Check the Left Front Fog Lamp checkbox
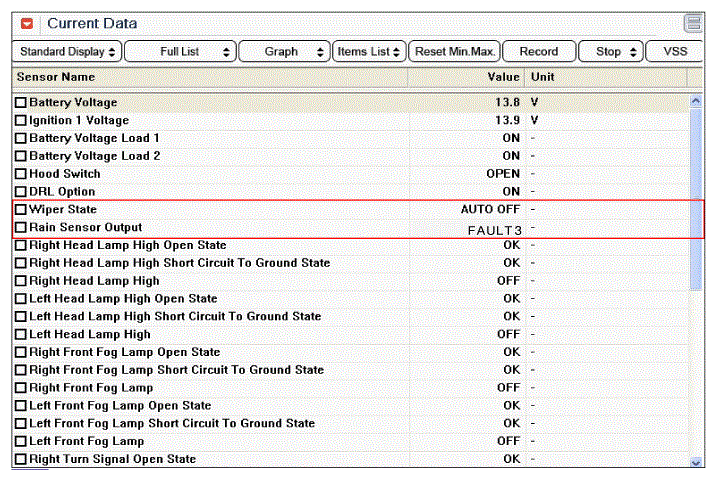 [21, 442]
